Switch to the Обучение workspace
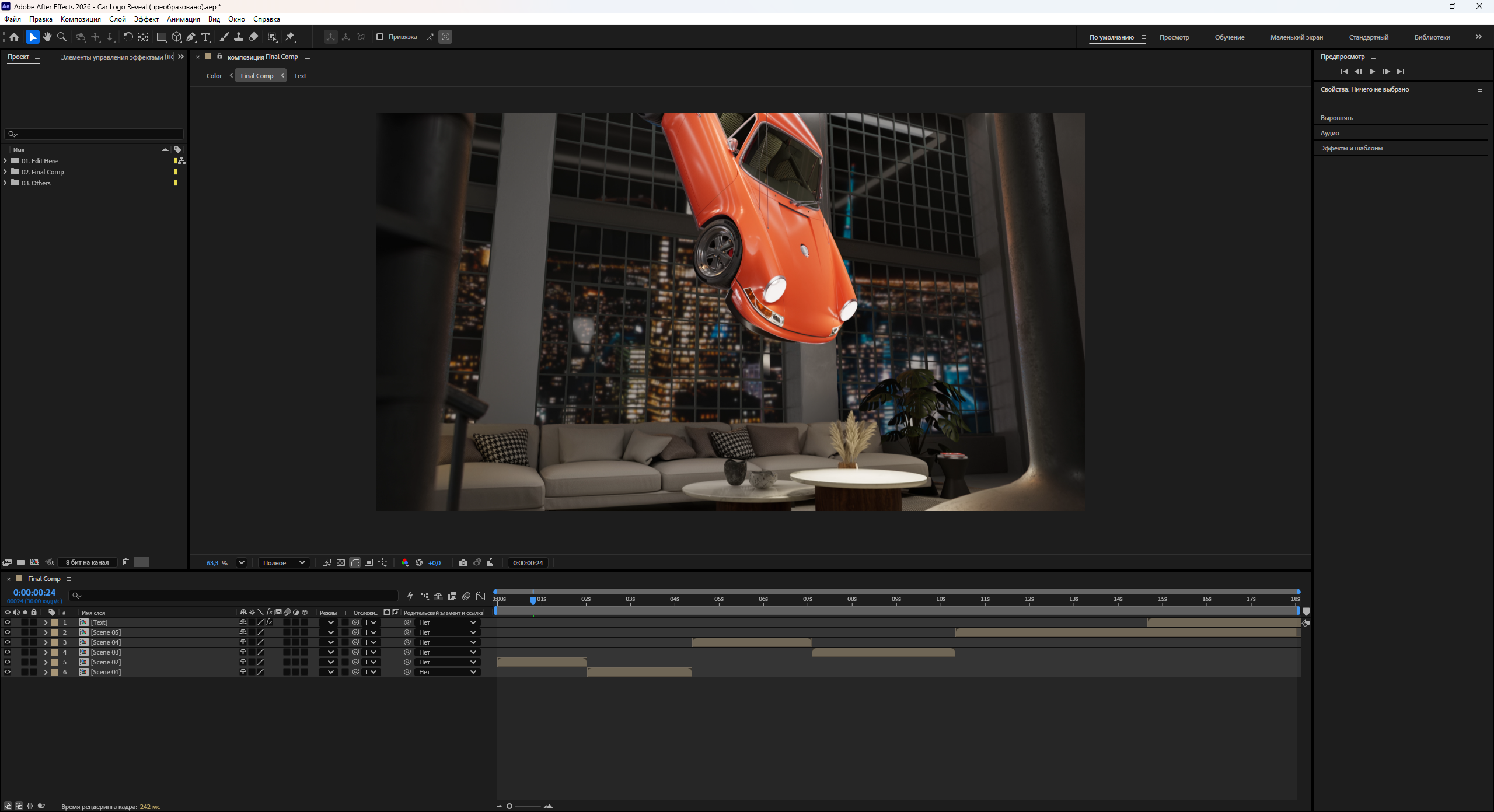The height and width of the screenshot is (812, 1494). [1230, 37]
